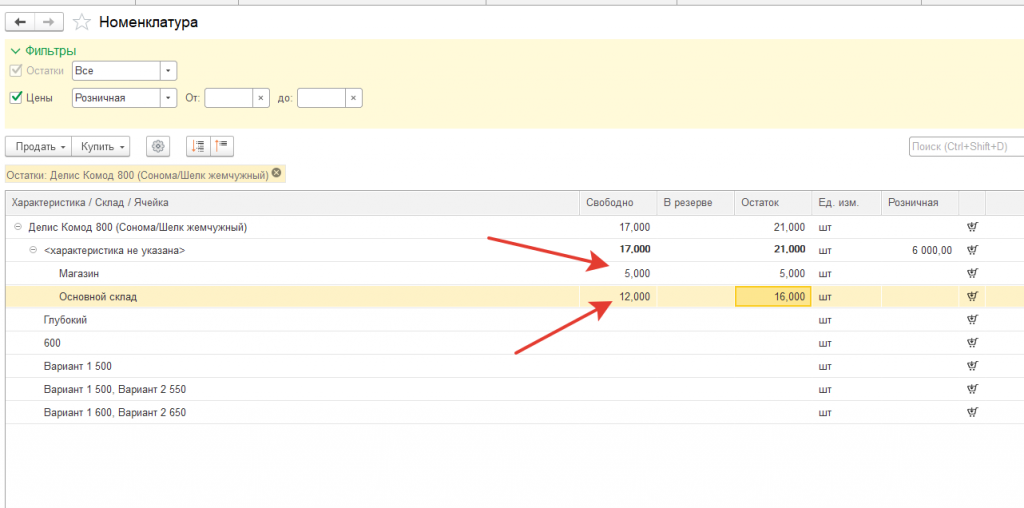Collapse the характеристика не указана node

click(x=33, y=250)
